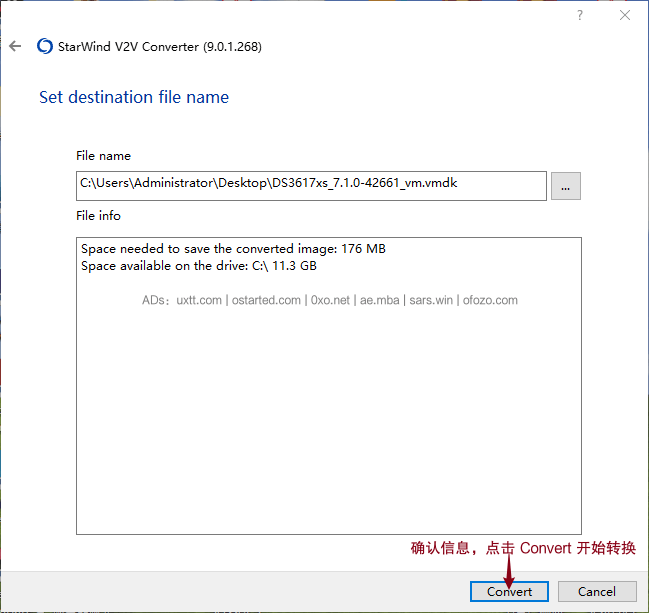Click the 'Space needed to save the converted image: 176 MB' line

233,249
